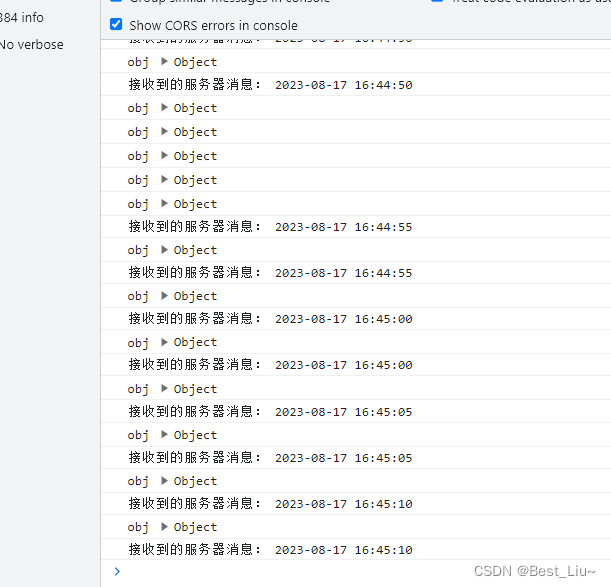Image resolution: width=611 pixels, height=587 pixels.
Task: Select the second 16:44:55 server message
Action: coord(356,272)
